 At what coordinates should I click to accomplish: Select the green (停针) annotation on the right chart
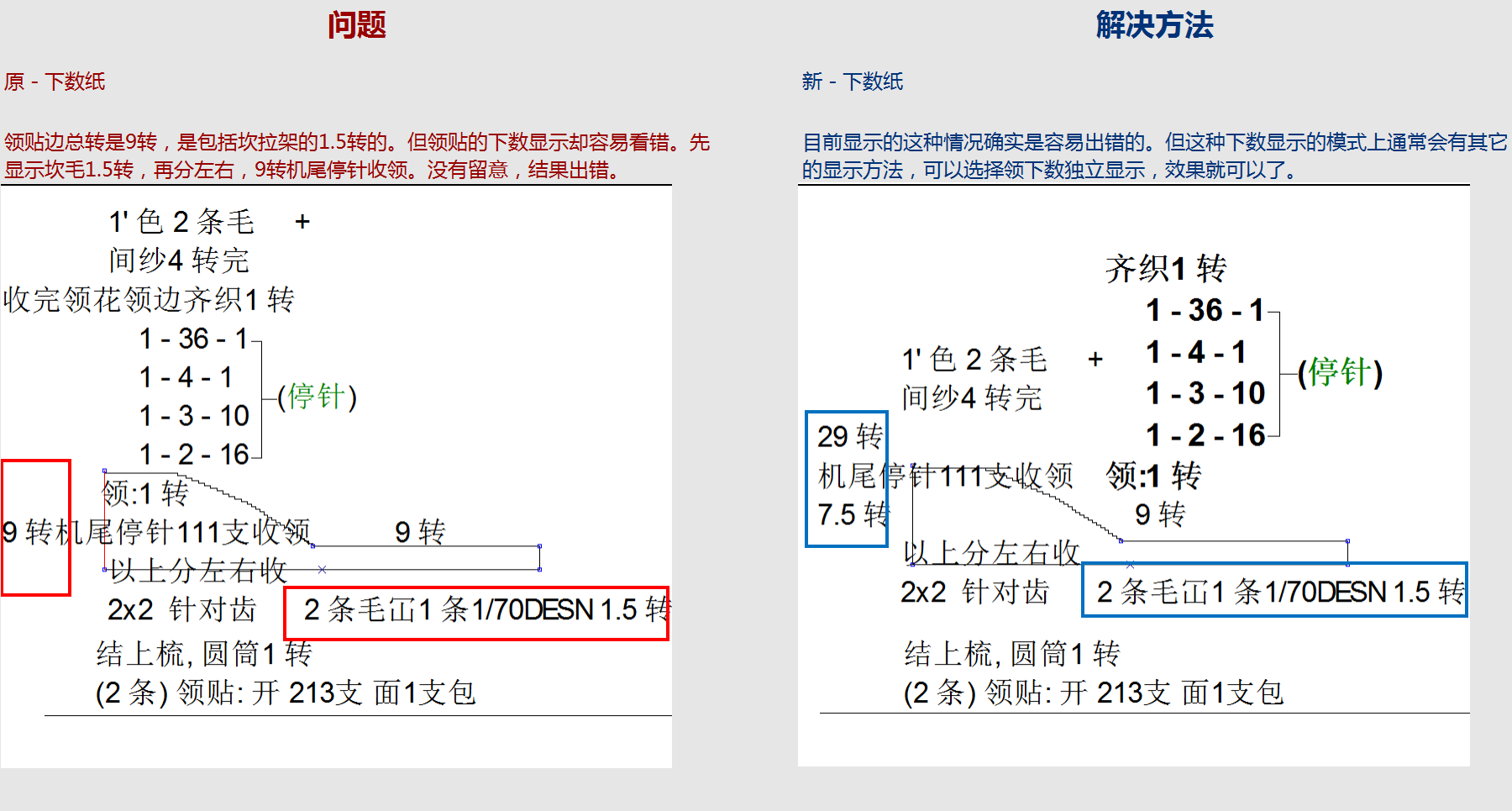(x=1341, y=372)
